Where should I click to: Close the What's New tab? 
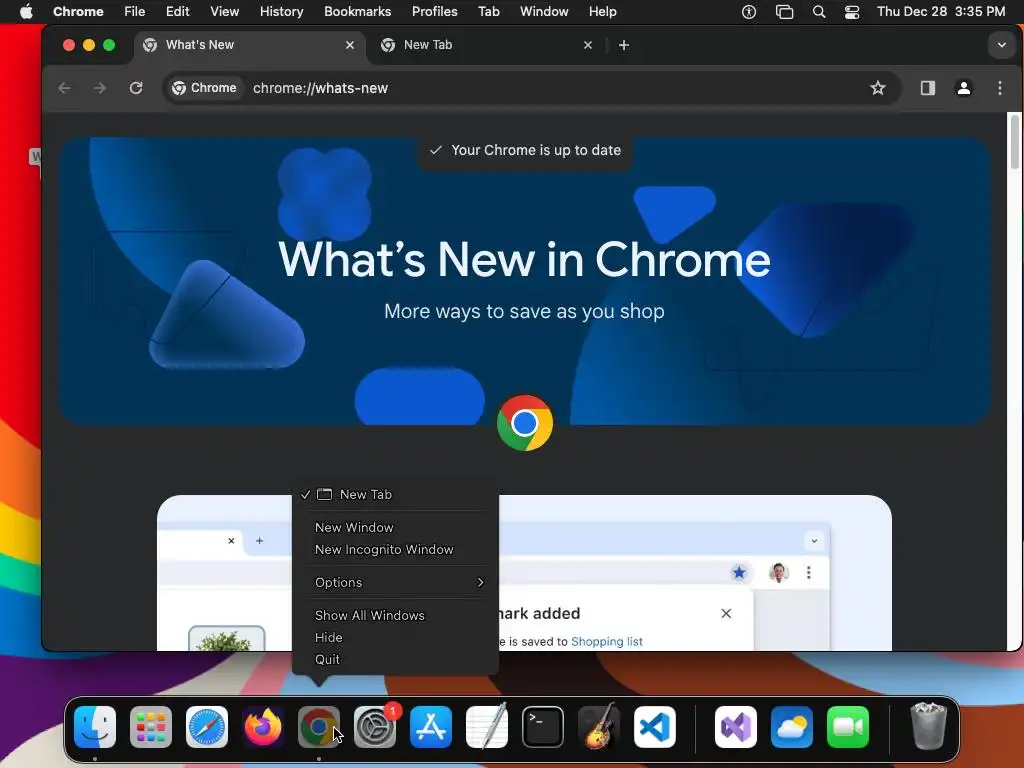pyautogui.click(x=350, y=45)
